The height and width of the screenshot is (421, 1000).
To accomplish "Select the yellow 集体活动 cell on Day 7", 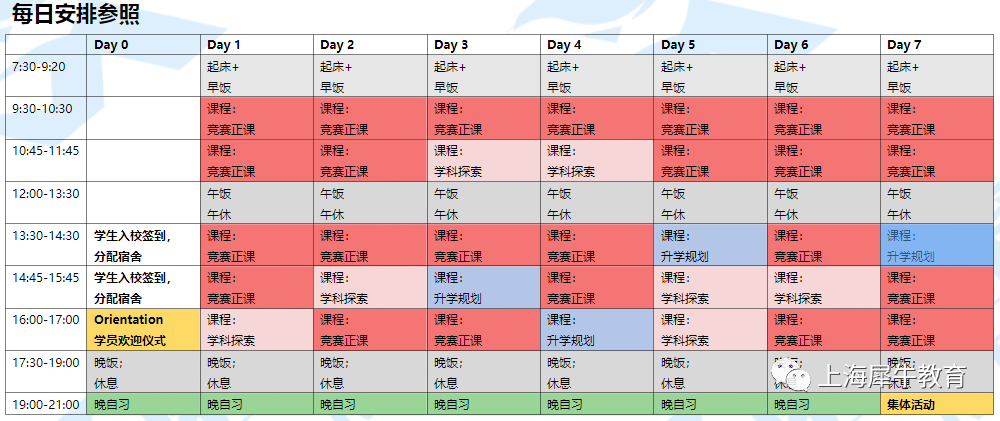I will coord(937,403).
